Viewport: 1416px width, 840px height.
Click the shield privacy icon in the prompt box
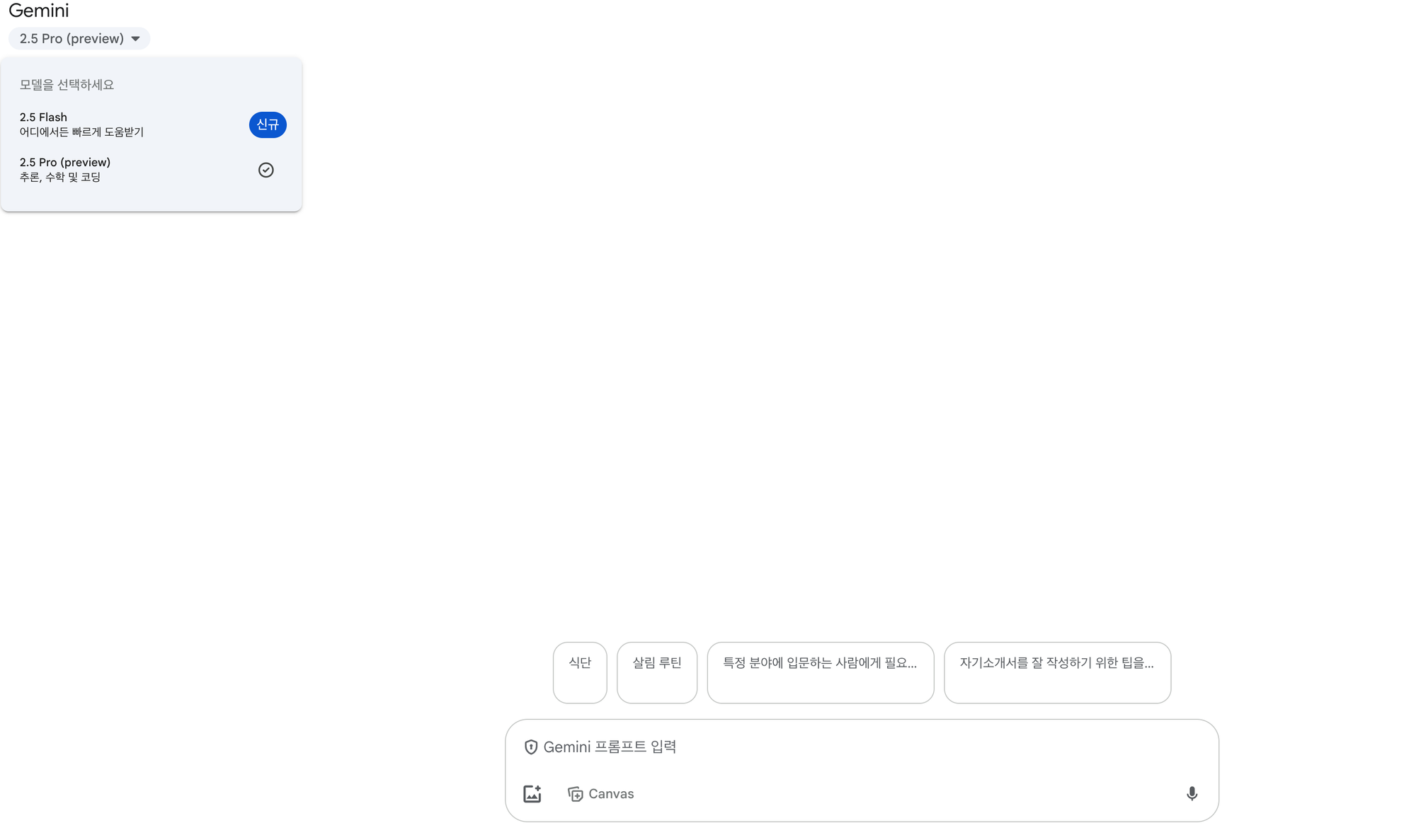[531, 747]
